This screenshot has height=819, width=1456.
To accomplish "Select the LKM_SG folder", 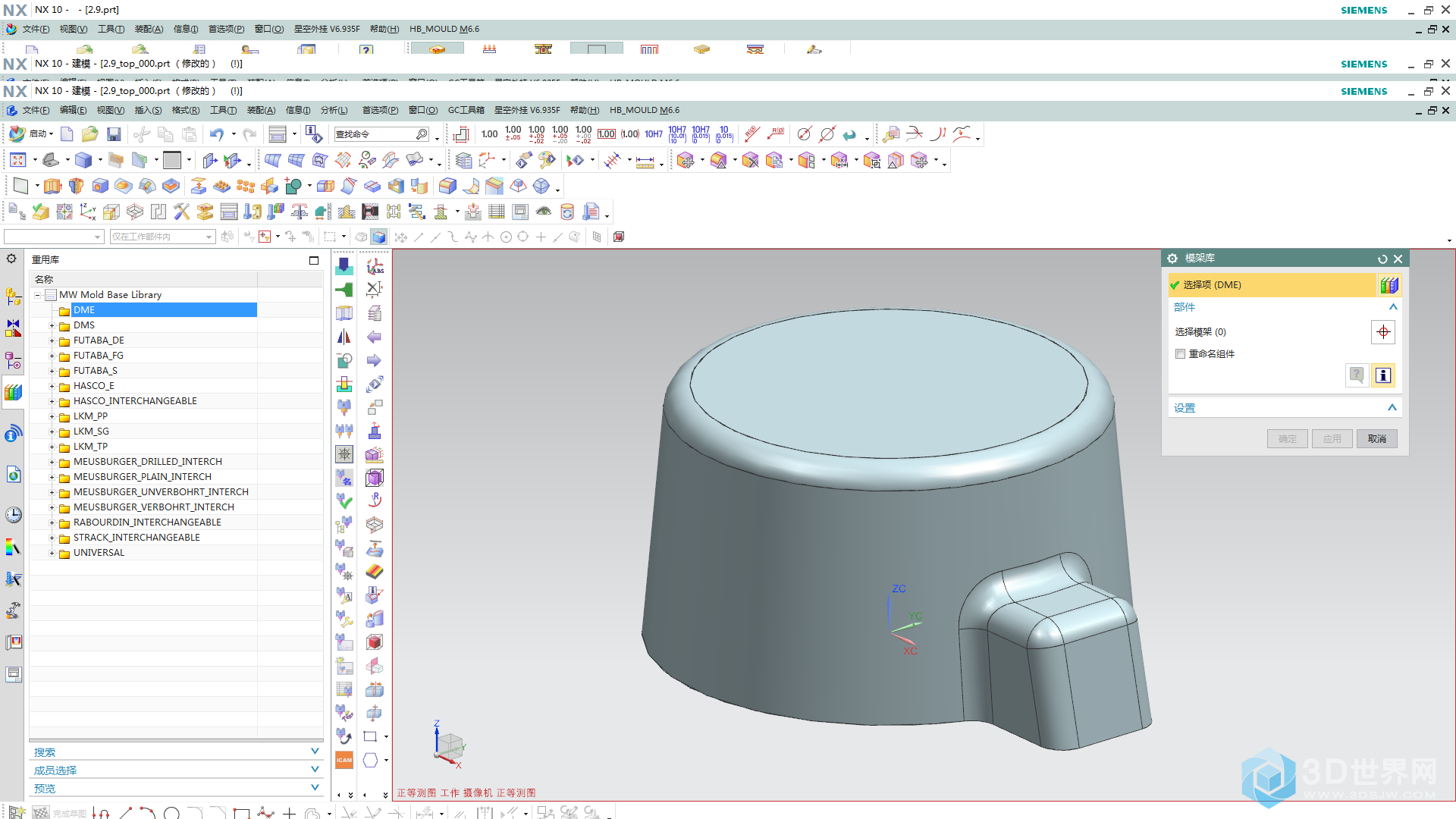I will point(91,431).
